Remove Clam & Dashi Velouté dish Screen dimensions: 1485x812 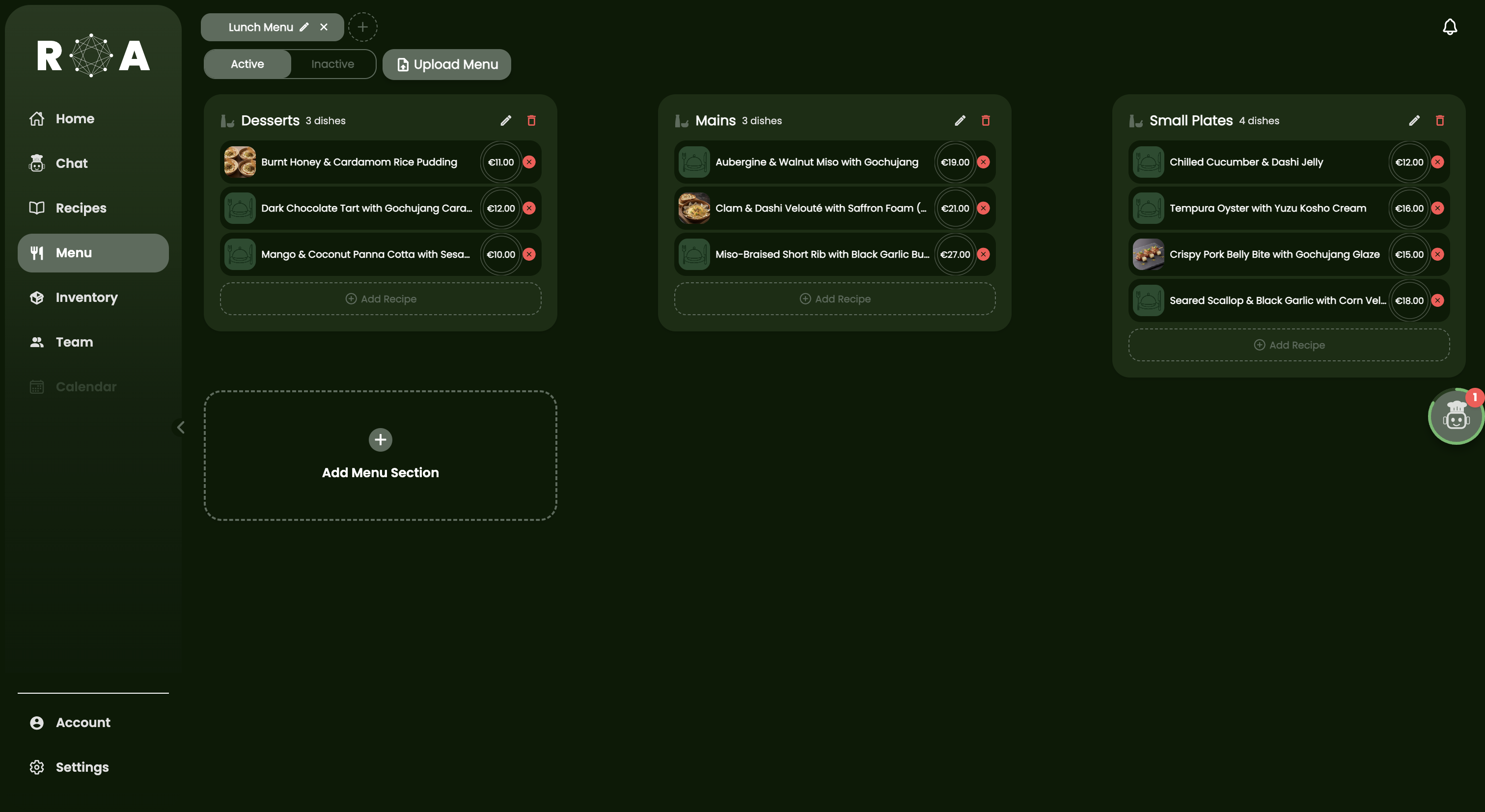pyautogui.click(x=984, y=208)
